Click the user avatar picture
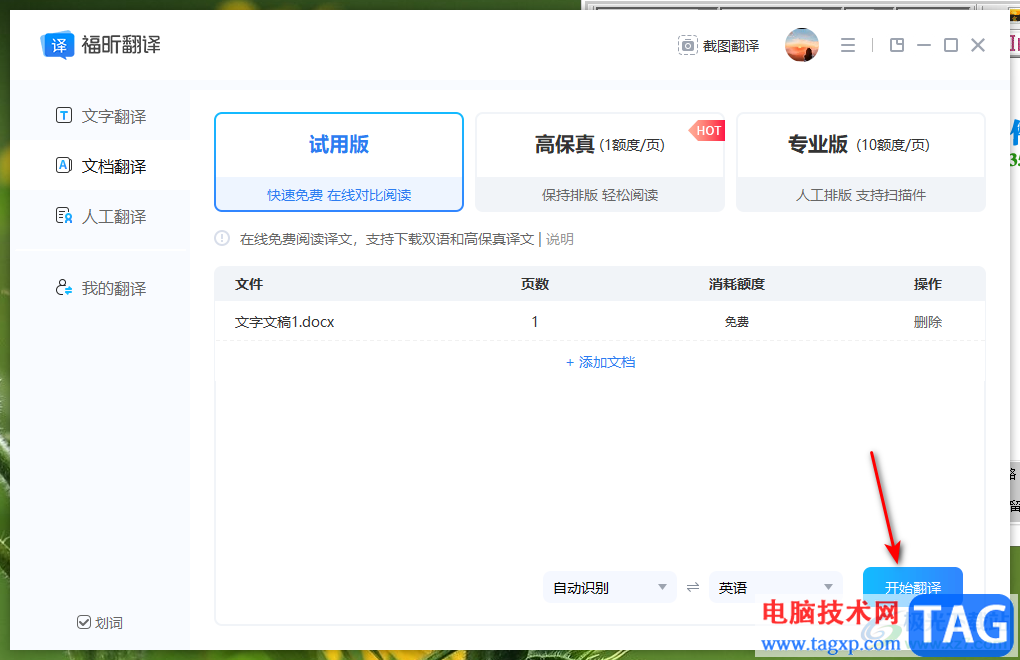 tap(801, 45)
